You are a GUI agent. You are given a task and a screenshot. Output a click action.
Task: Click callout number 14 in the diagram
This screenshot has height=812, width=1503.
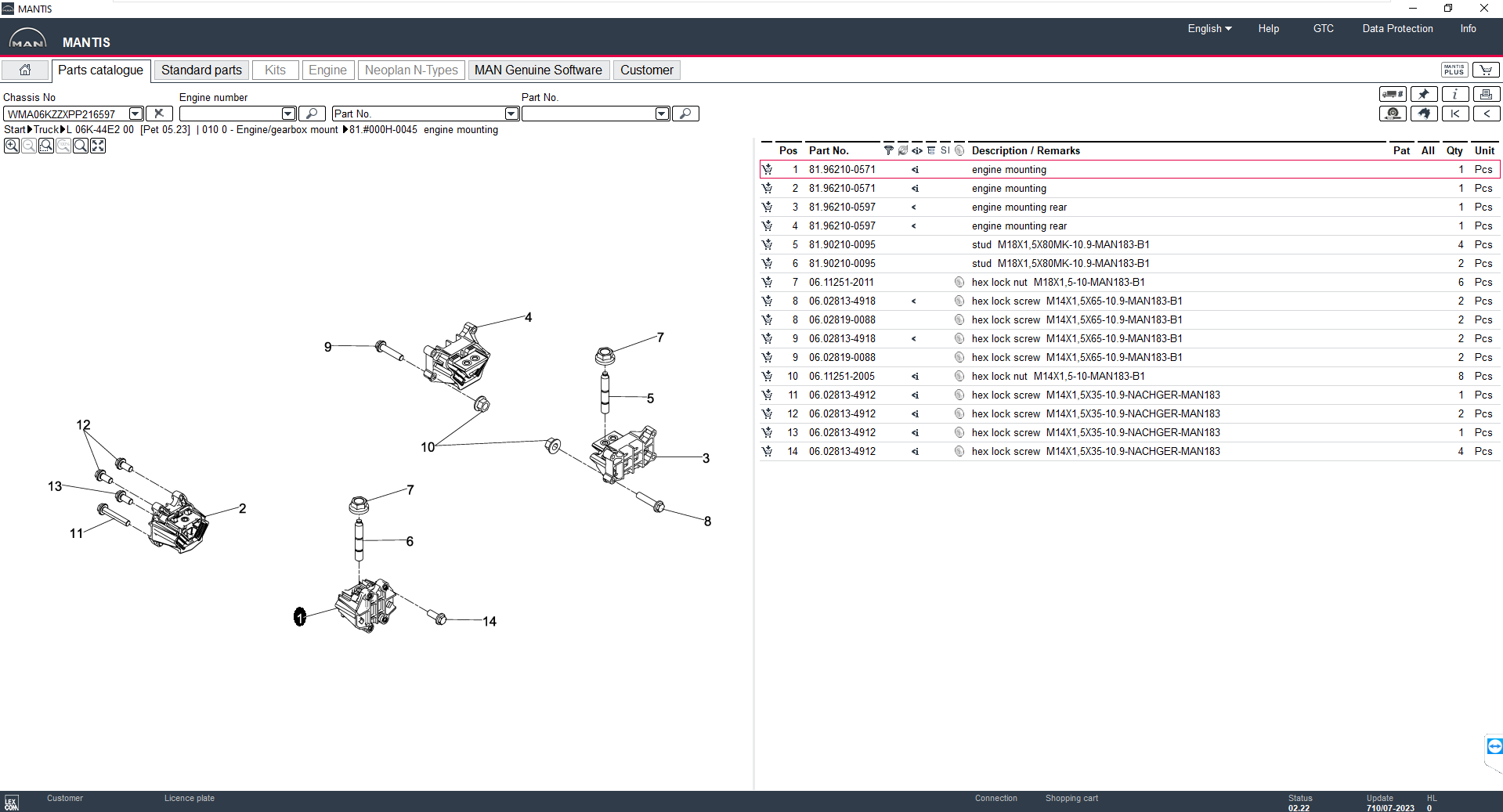click(x=490, y=622)
